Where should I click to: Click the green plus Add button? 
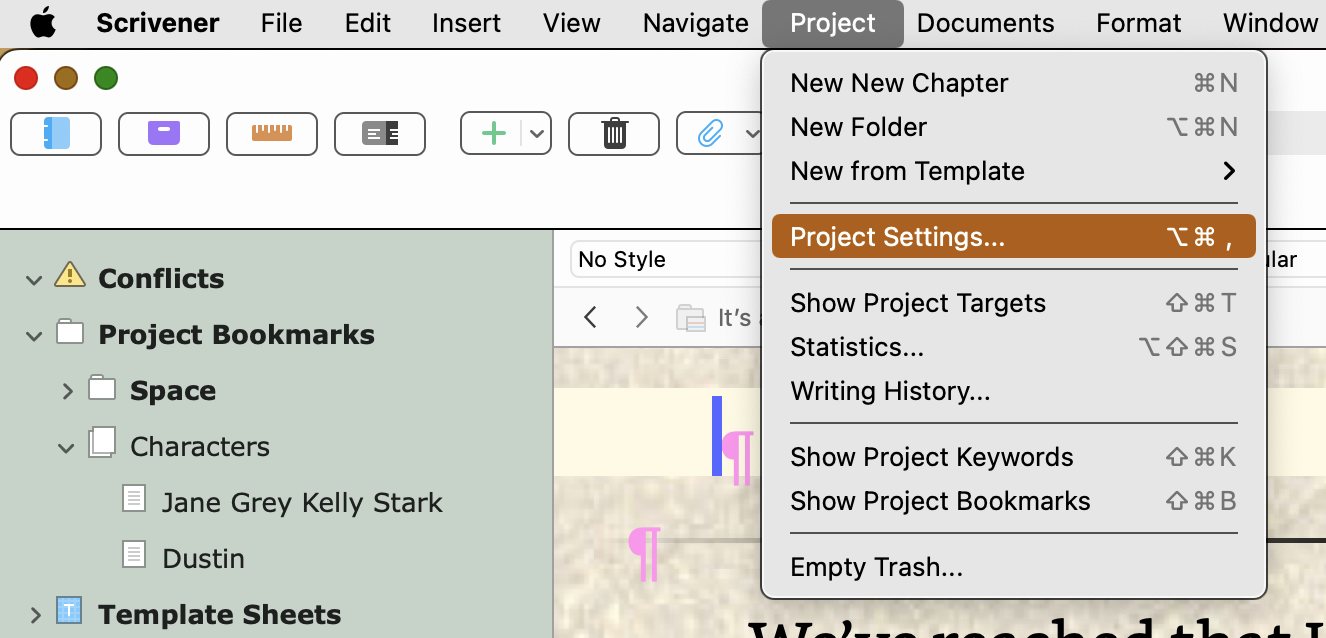point(493,134)
